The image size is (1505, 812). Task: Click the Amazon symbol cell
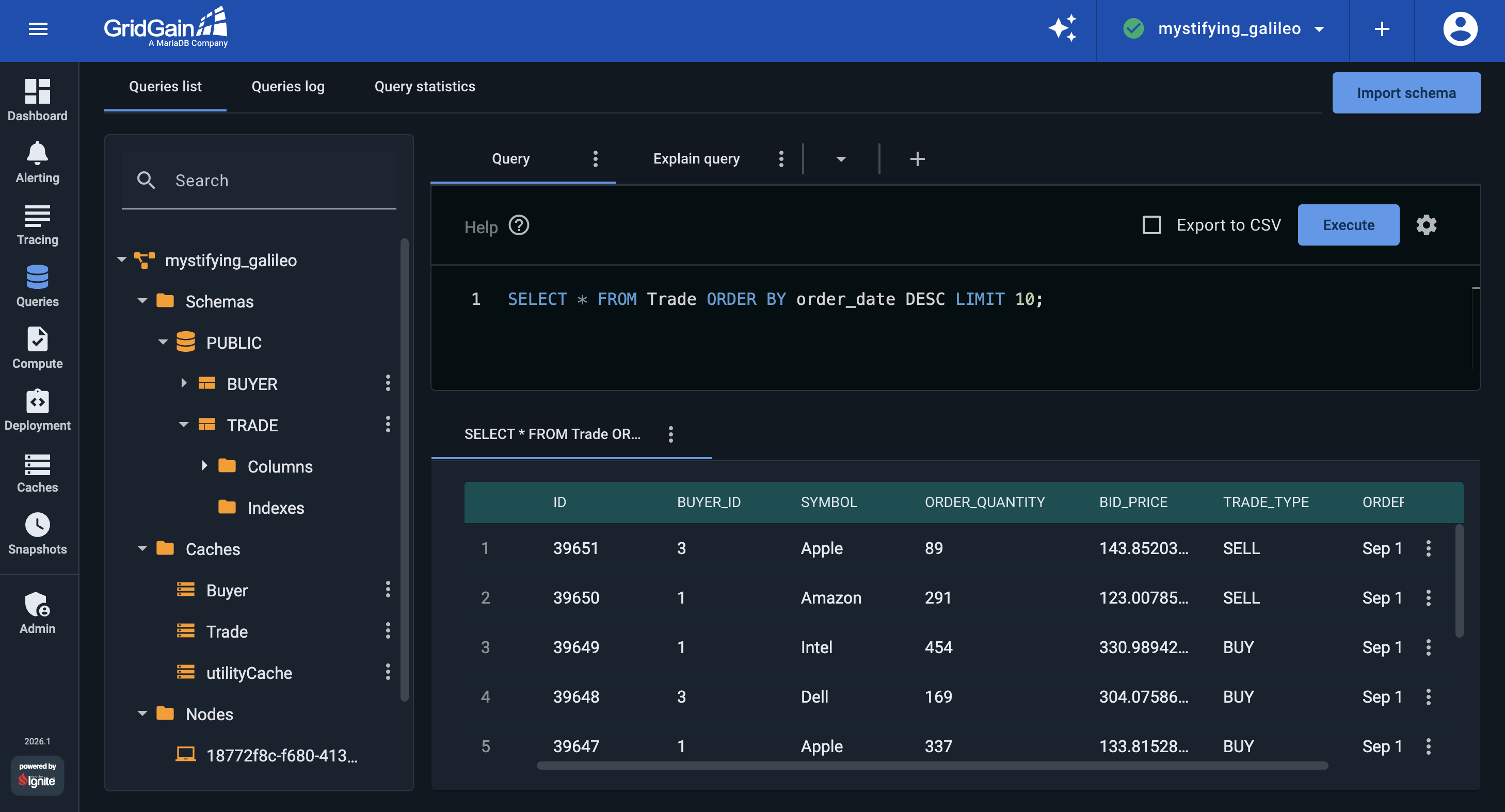pyautogui.click(x=831, y=597)
